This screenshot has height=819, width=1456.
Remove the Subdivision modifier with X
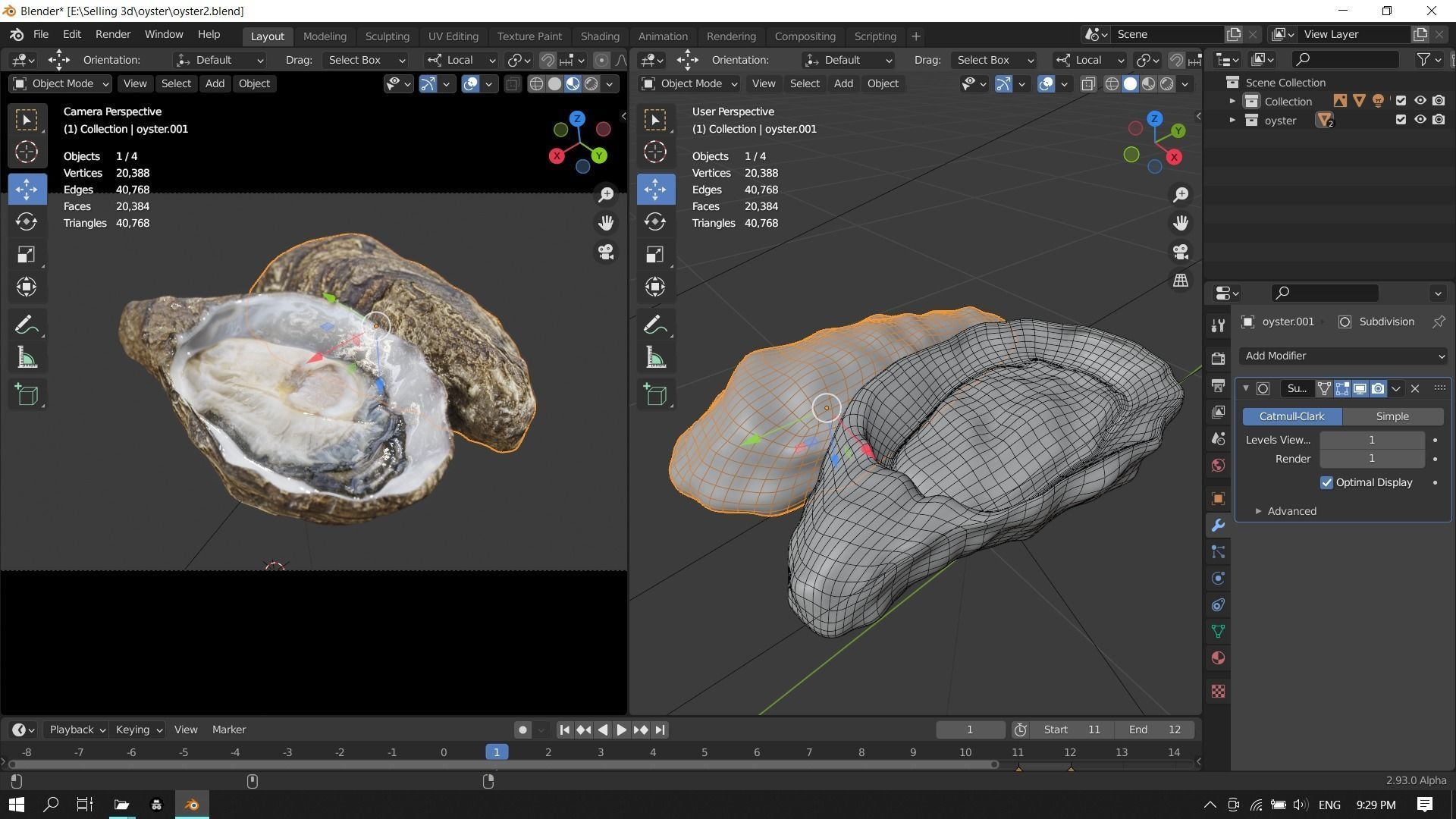1415,388
